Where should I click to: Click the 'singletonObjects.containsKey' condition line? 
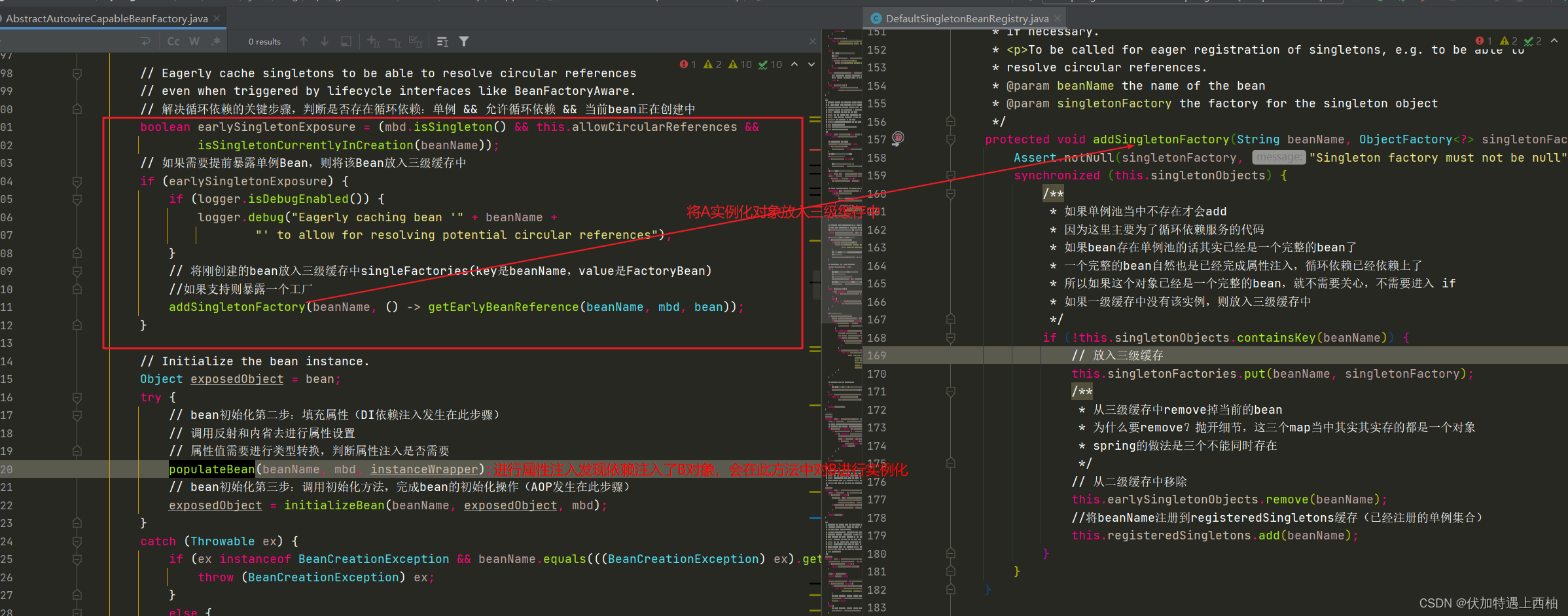(1225, 338)
